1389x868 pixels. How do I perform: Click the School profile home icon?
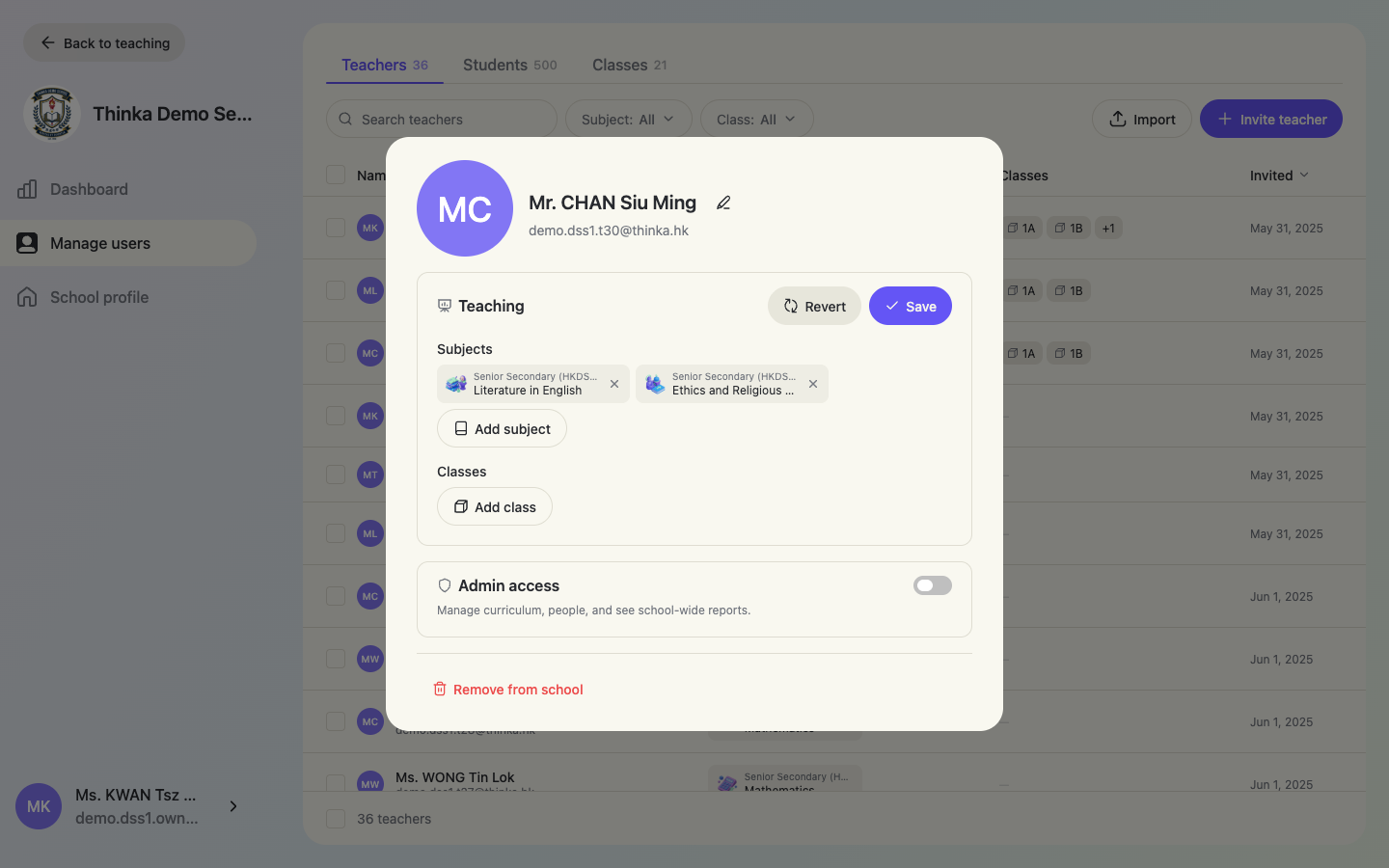pyautogui.click(x=27, y=297)
